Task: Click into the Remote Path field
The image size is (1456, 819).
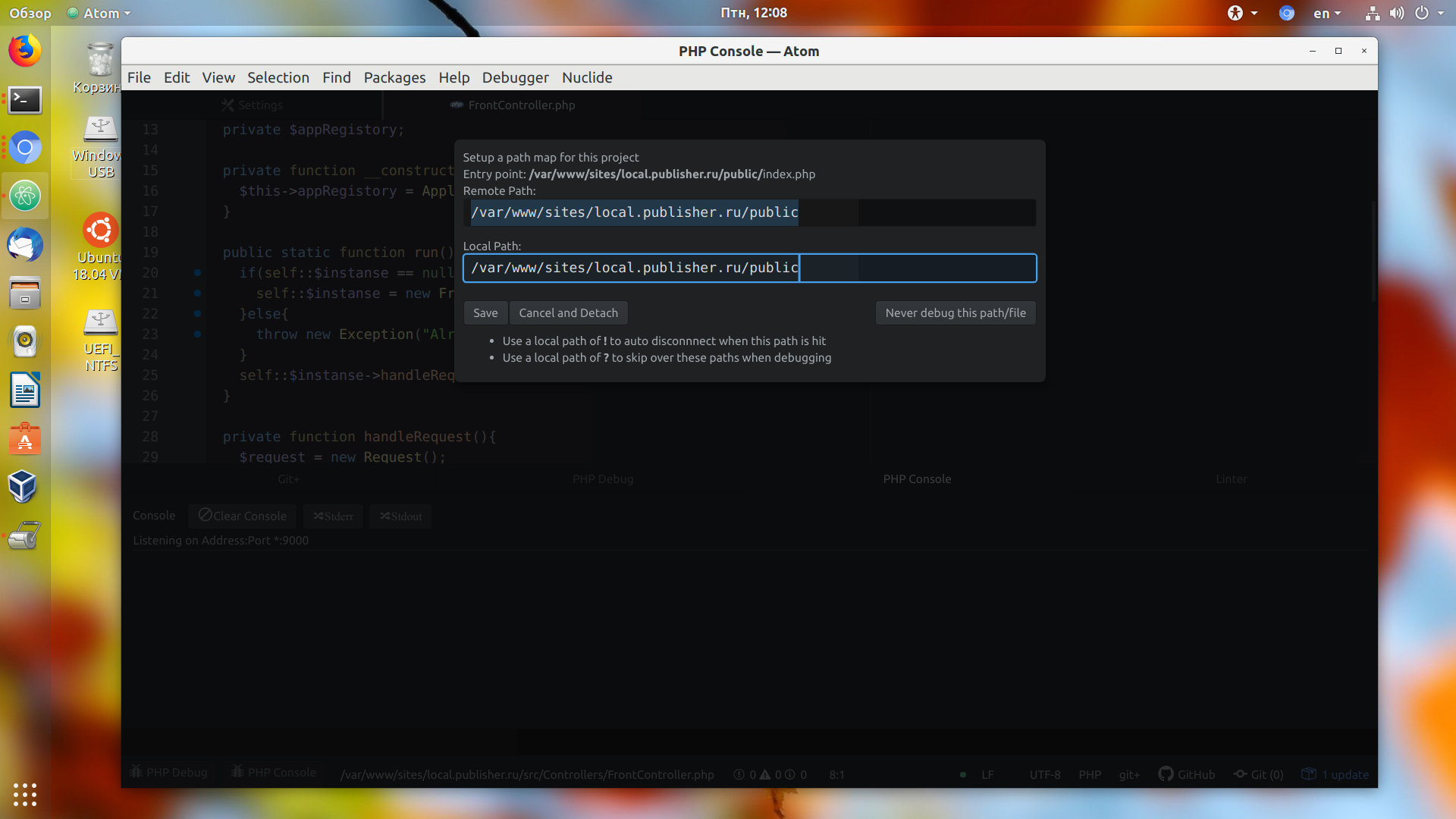Action: click(x=749, y=212)
